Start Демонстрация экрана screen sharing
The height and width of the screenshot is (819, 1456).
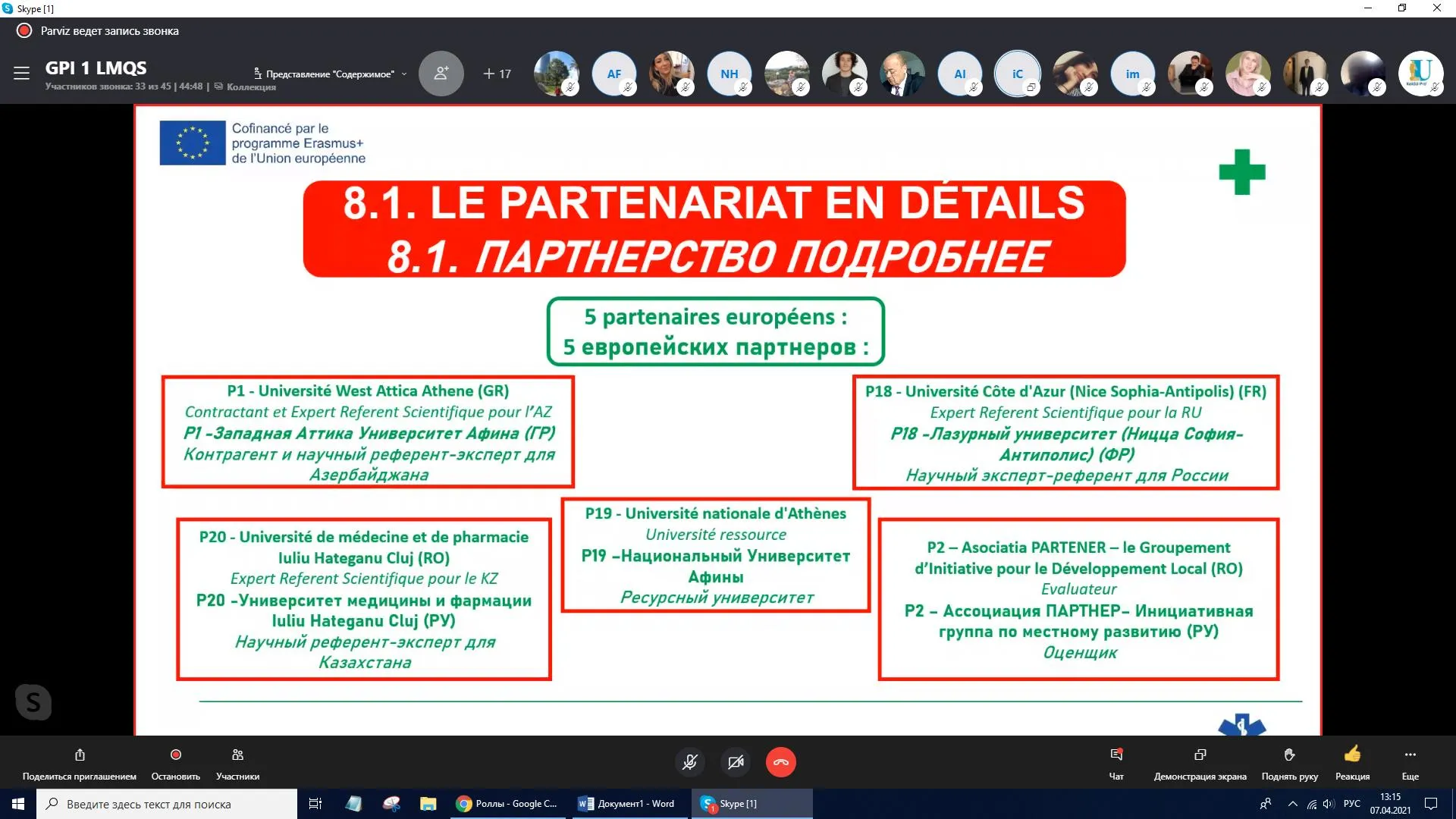click(x=1200, y=755)
